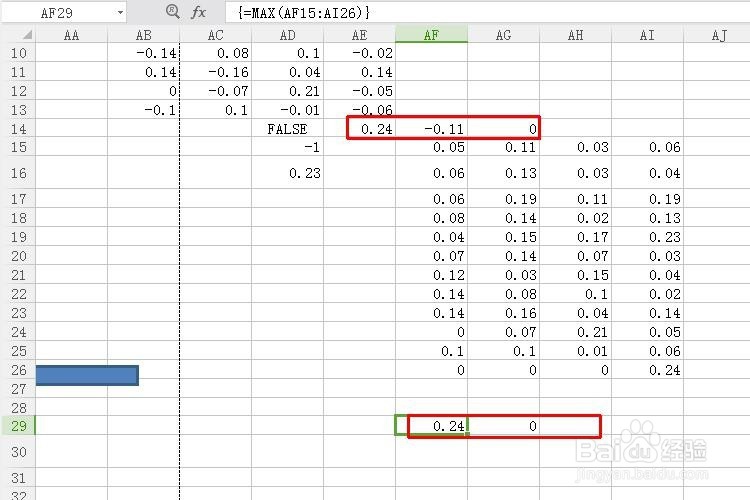
Task: Click the zoom magnifier icon beside fx
Action: coord(172,11)
